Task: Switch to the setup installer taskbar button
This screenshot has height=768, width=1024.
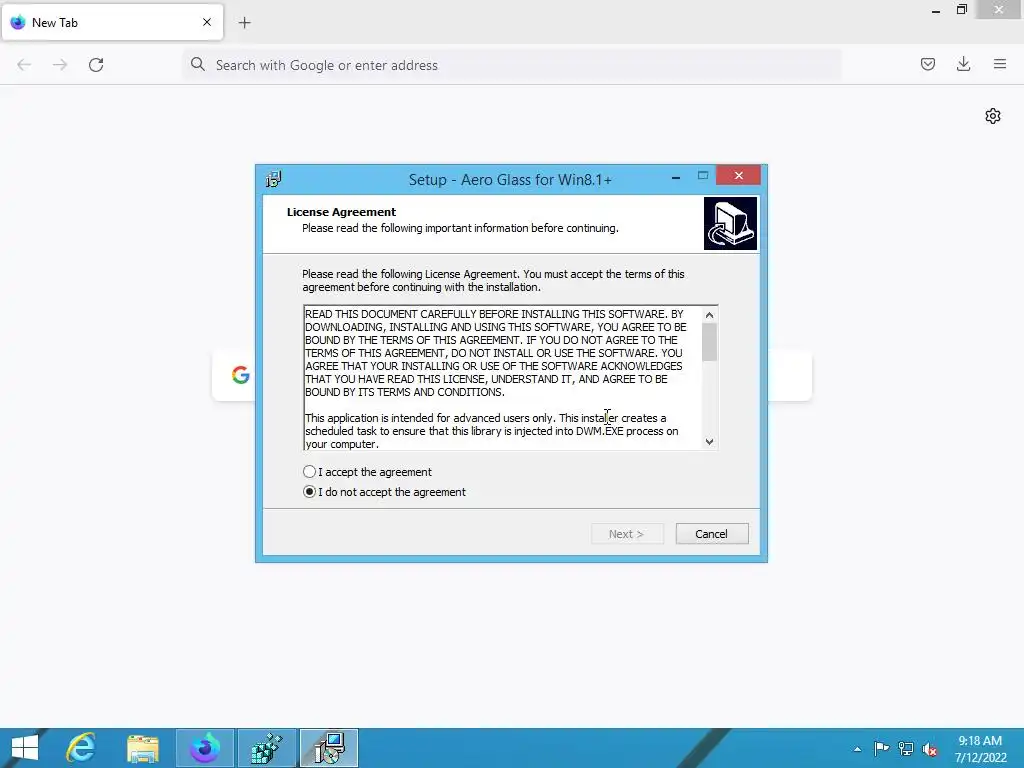Action: click(329, 748)
